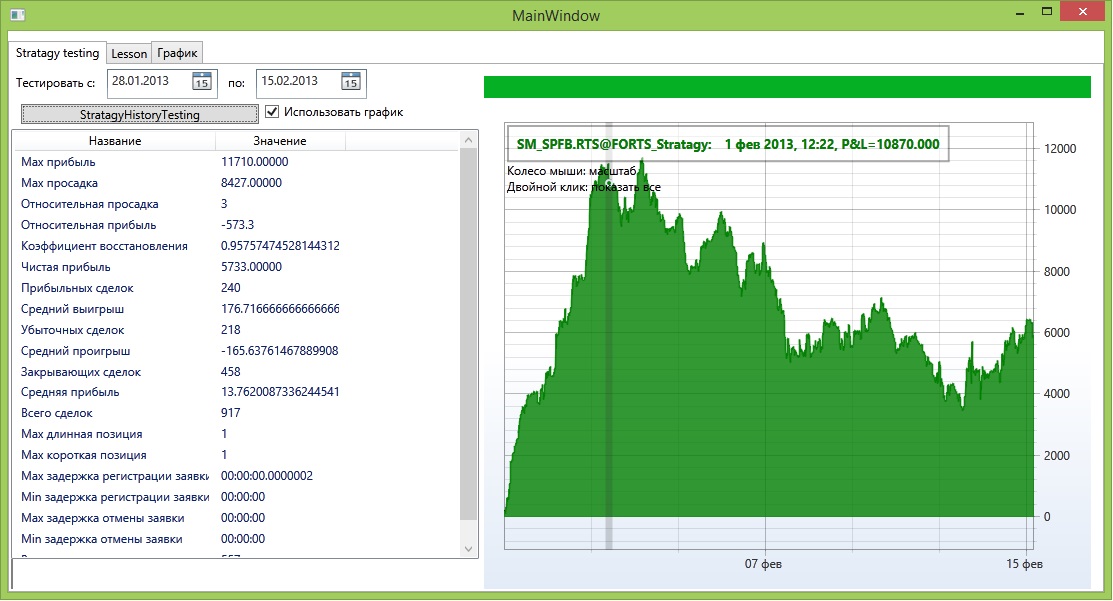The width and height of the screenshot is (1113, 601).
Task: Open the end date calendar picker
Action: pos(351,82)
